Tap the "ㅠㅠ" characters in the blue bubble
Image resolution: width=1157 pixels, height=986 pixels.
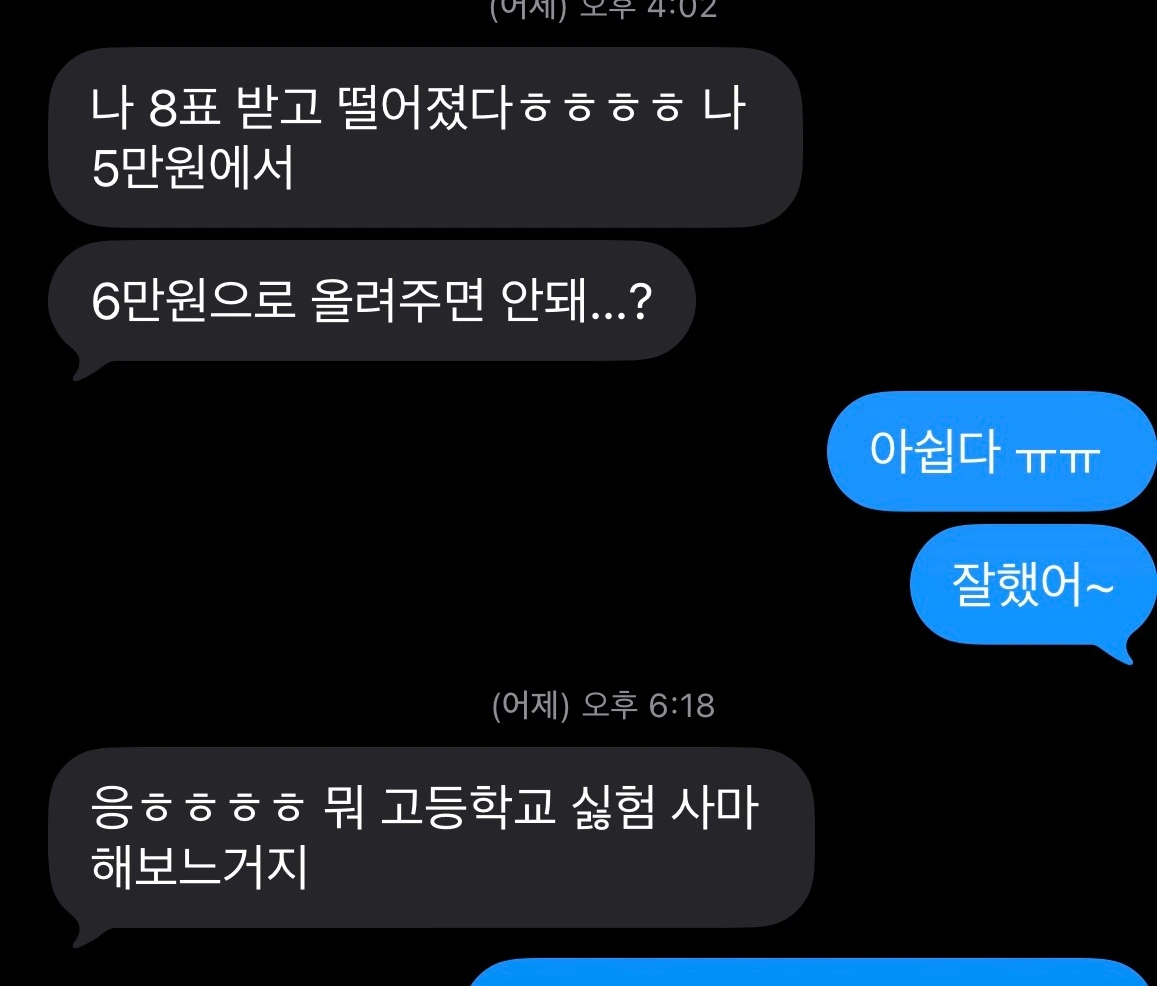click(x=1057, y=459)
